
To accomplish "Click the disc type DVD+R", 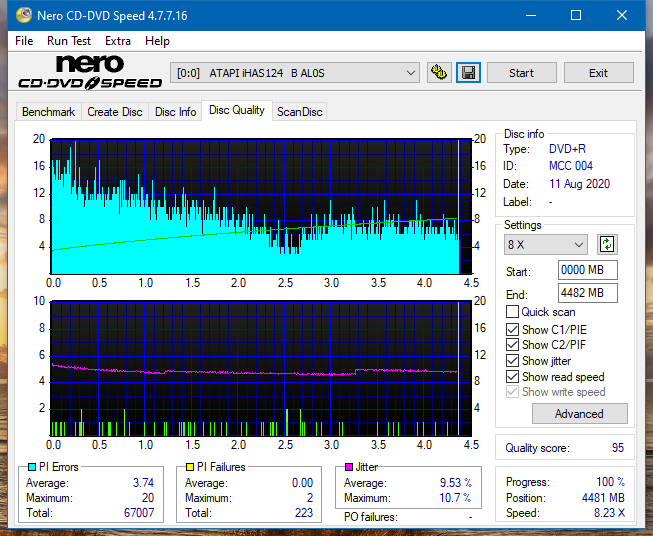I will 567,149.
